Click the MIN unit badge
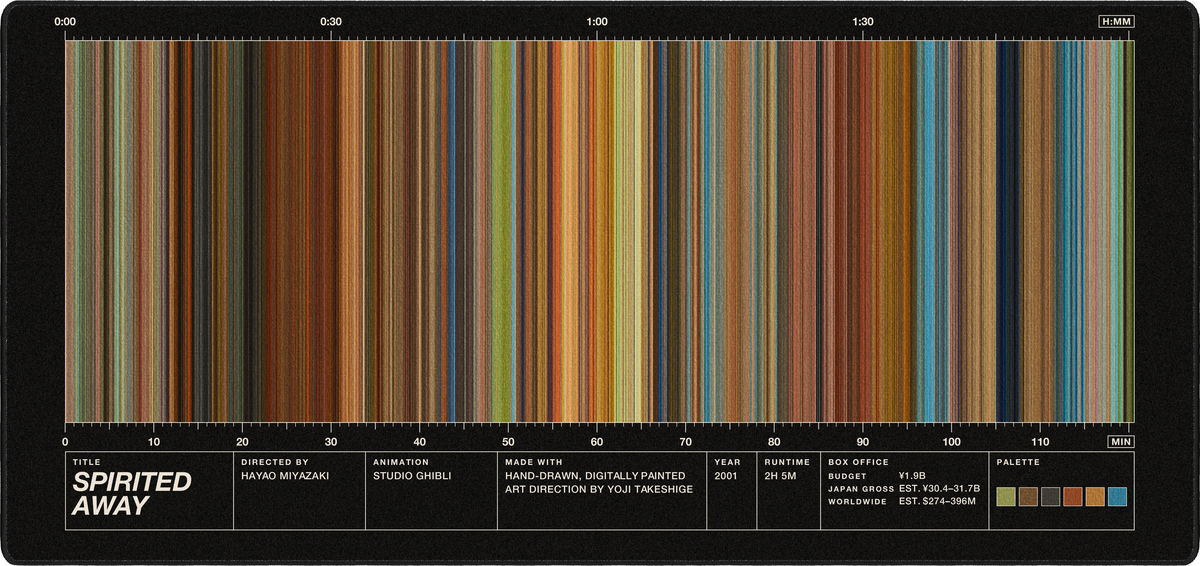Screen dimensions: 1200x566 coord(1121,441)
